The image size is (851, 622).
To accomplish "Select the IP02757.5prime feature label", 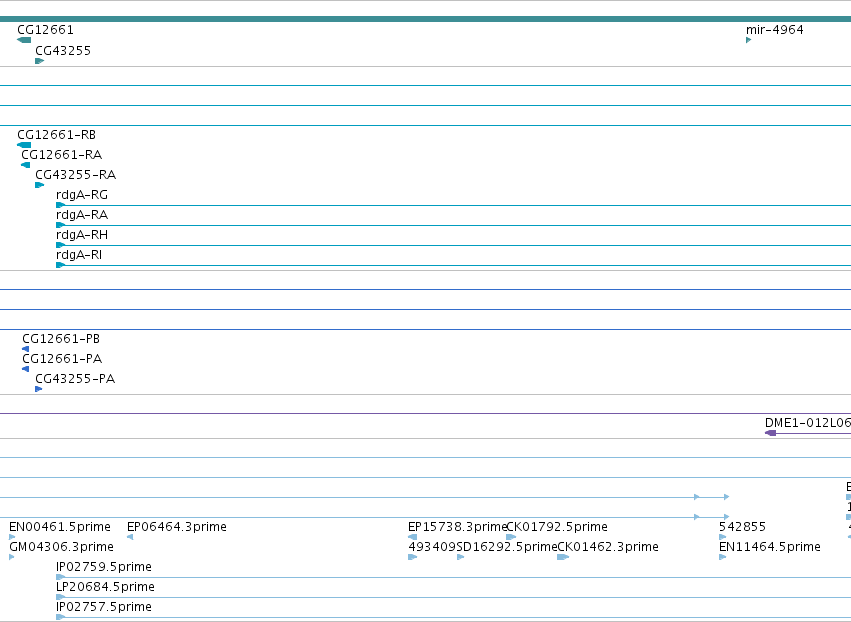I will point(104,607).
